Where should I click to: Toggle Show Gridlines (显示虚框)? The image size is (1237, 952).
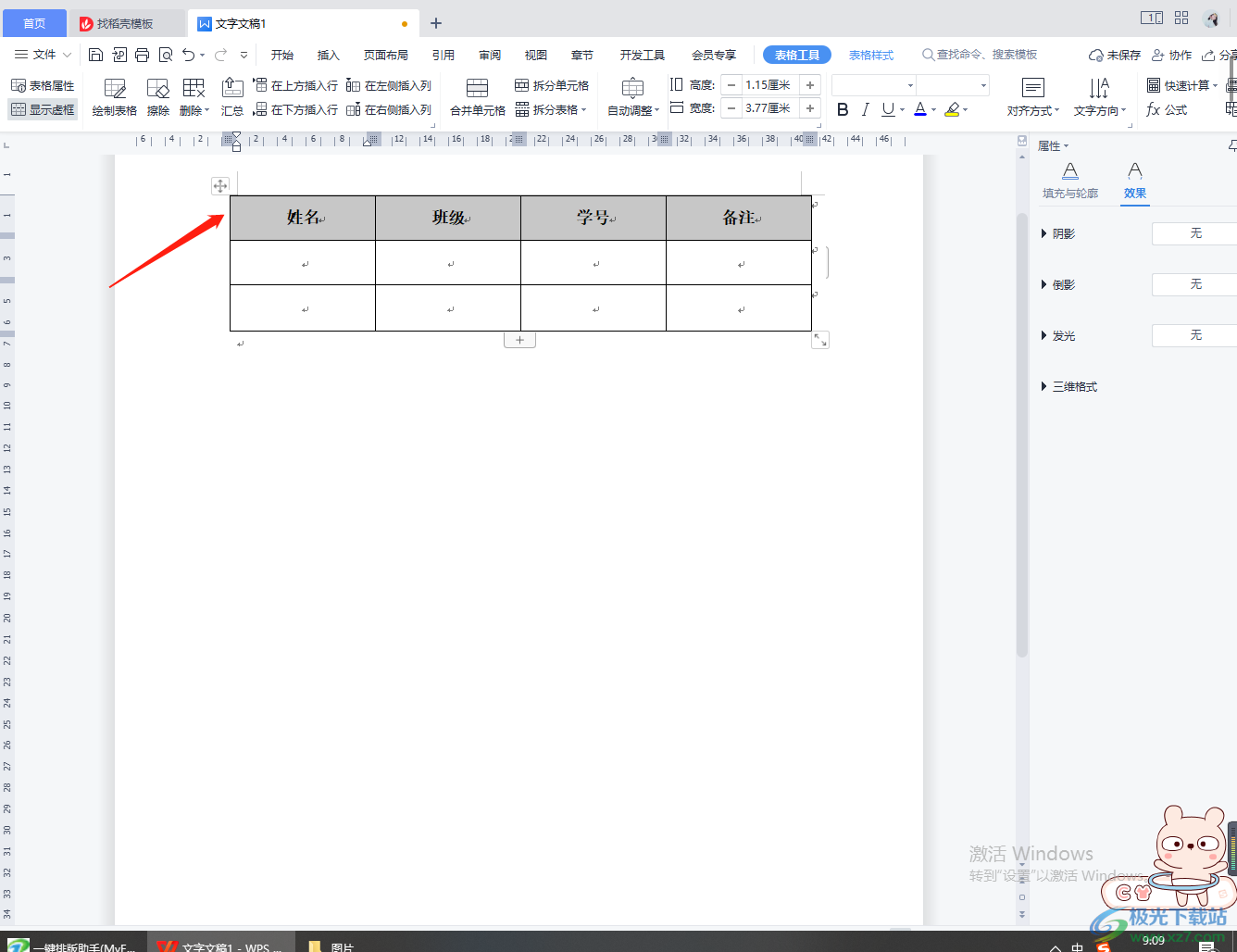pyautogui.click(x=43, y=109)
